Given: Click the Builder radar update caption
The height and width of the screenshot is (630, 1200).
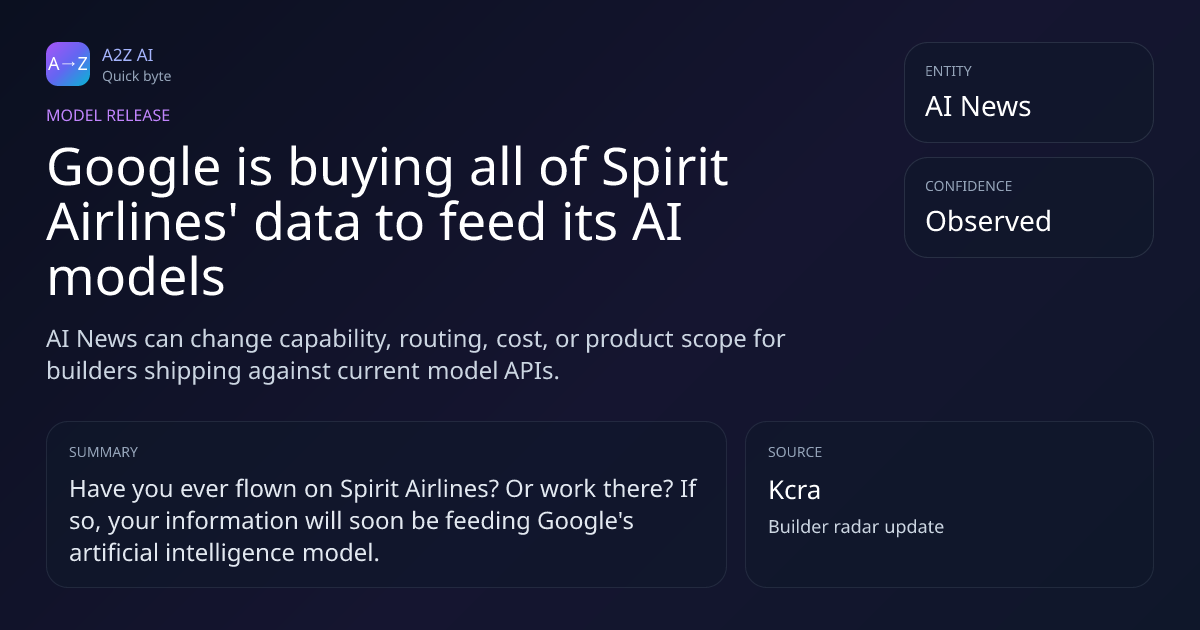Looking at the screenshot, I should 855,526.
